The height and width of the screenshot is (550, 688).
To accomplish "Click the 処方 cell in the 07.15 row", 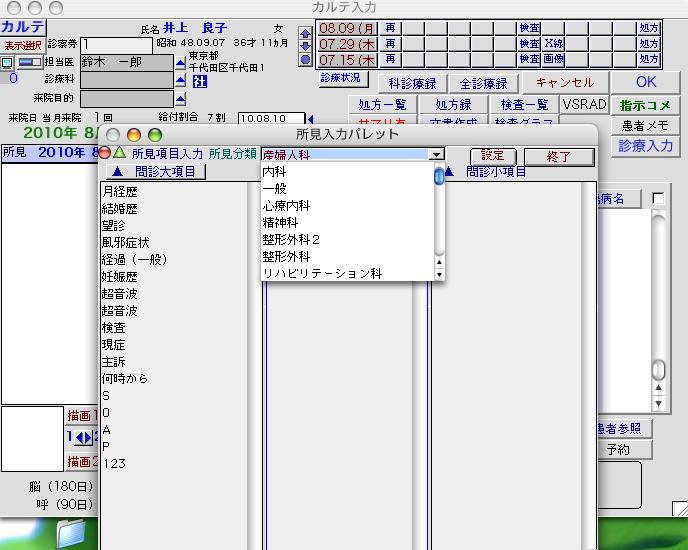I will (649, 59).
